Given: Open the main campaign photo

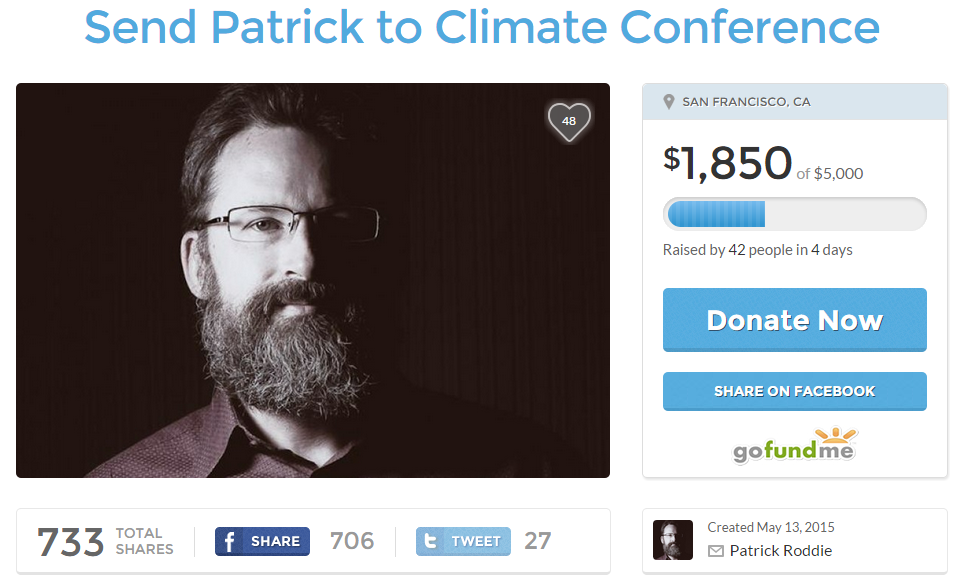Looking at the screenshot, I should point(313,280).
